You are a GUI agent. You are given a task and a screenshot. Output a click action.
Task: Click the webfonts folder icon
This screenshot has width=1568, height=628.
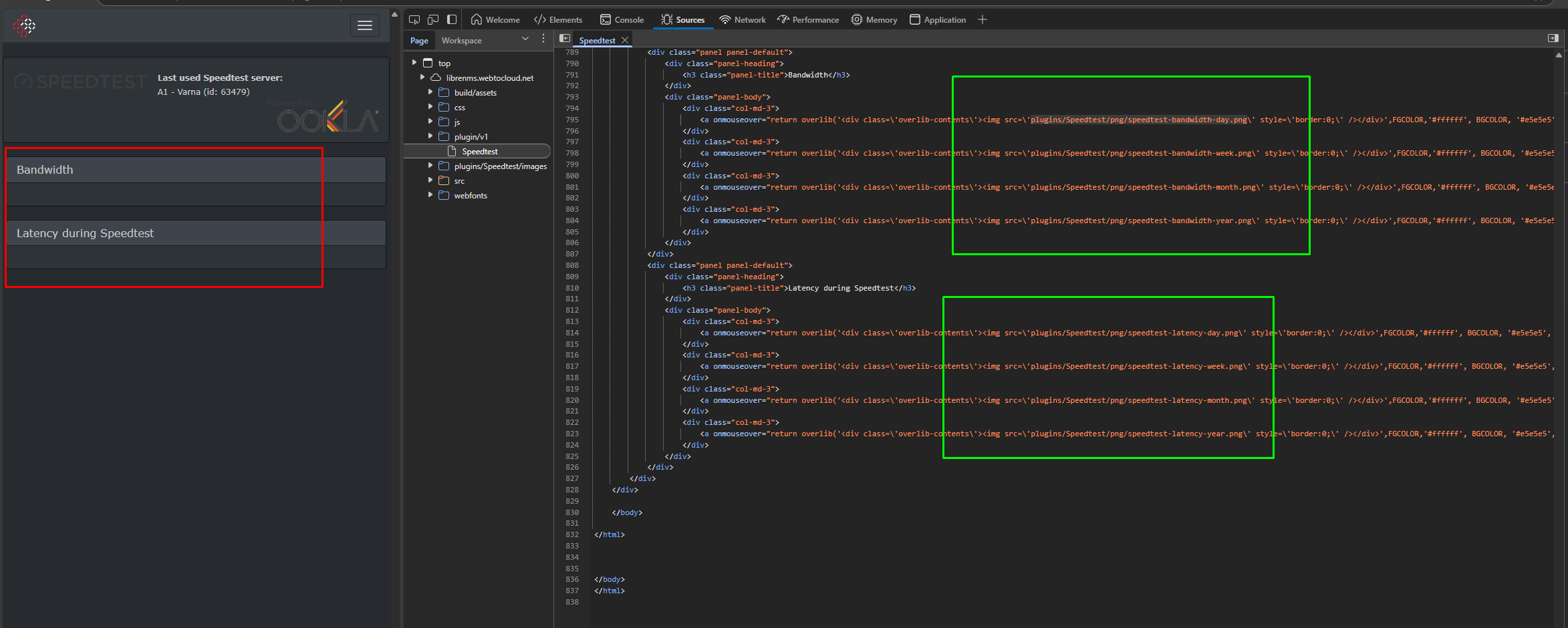444,195
